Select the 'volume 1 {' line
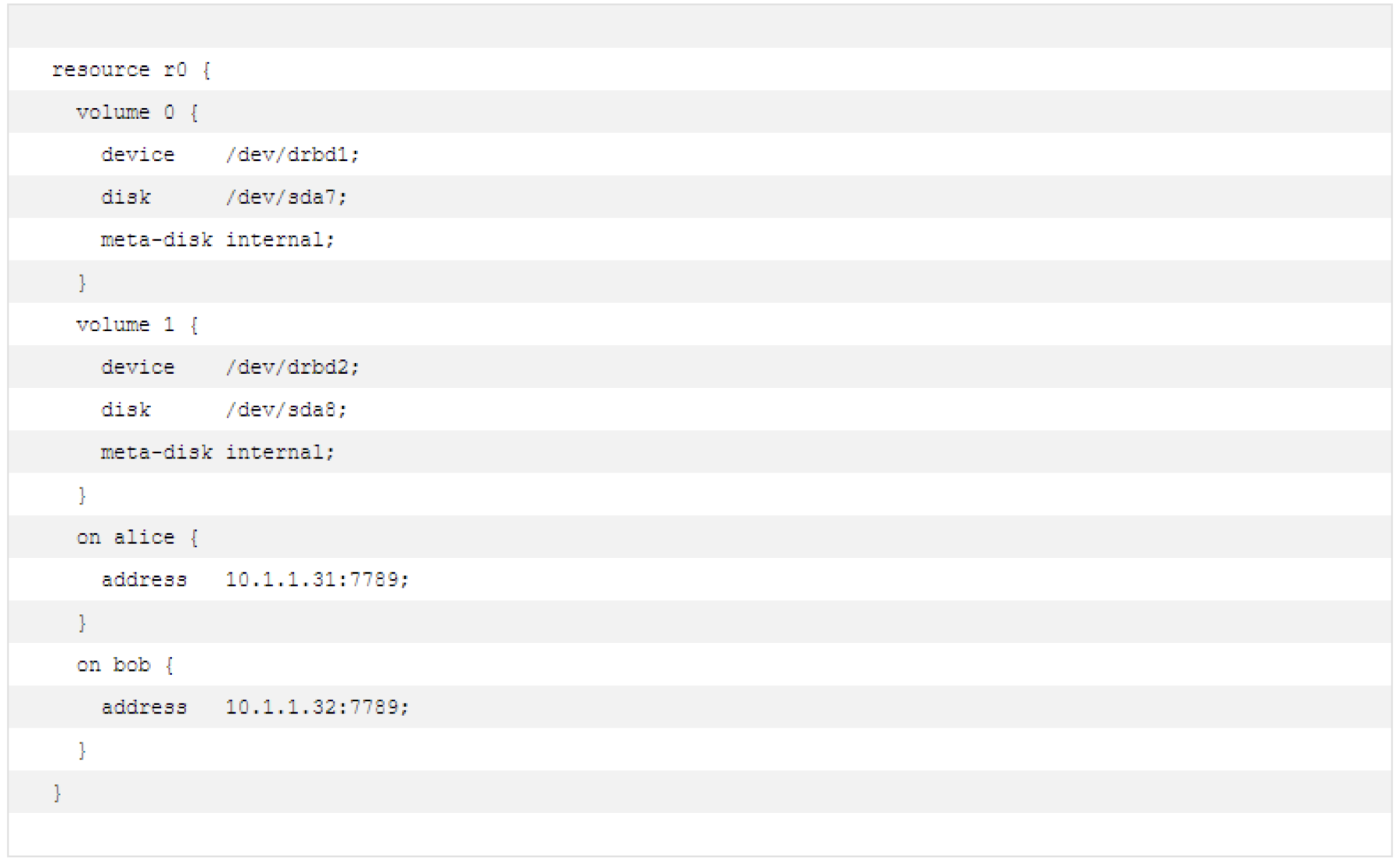 tap(138, 325)
